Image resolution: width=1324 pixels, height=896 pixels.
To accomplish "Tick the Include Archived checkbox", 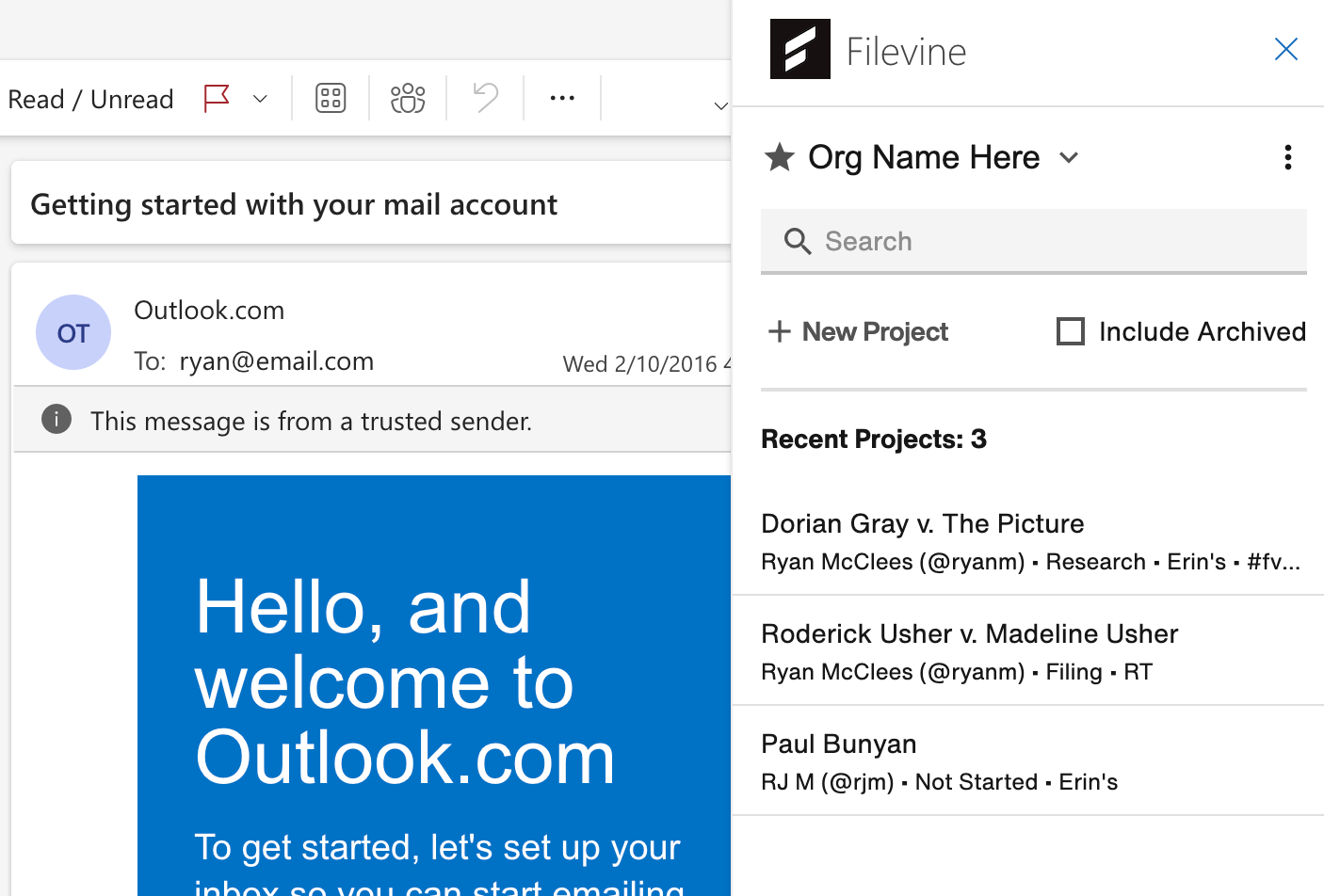I will tap(1071, 331).
